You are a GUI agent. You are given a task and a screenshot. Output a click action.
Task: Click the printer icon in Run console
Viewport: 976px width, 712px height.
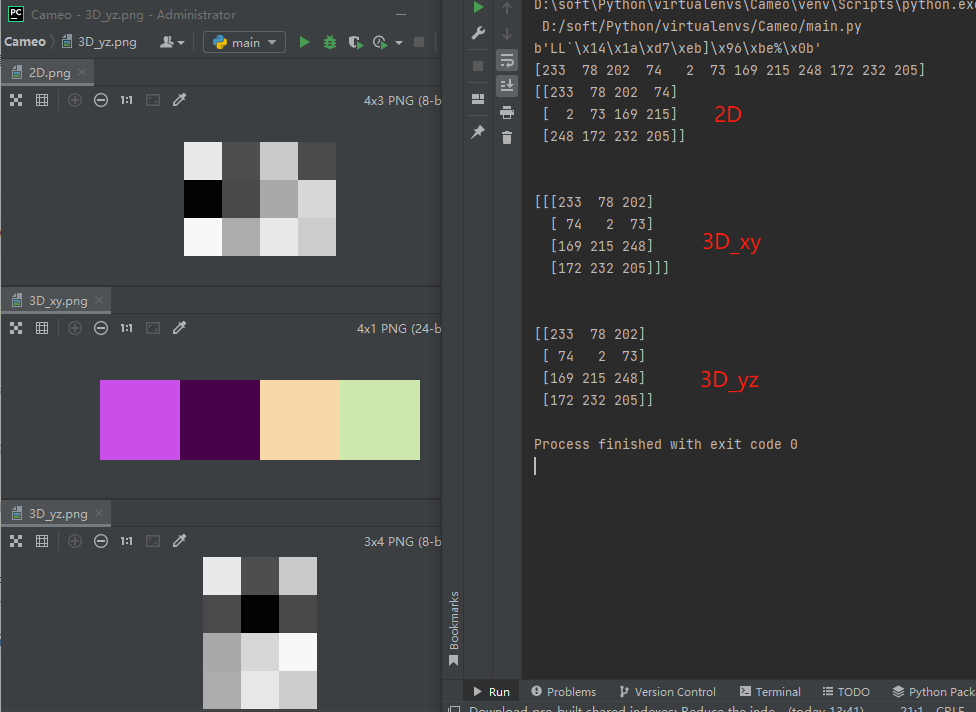pos(507,112)
